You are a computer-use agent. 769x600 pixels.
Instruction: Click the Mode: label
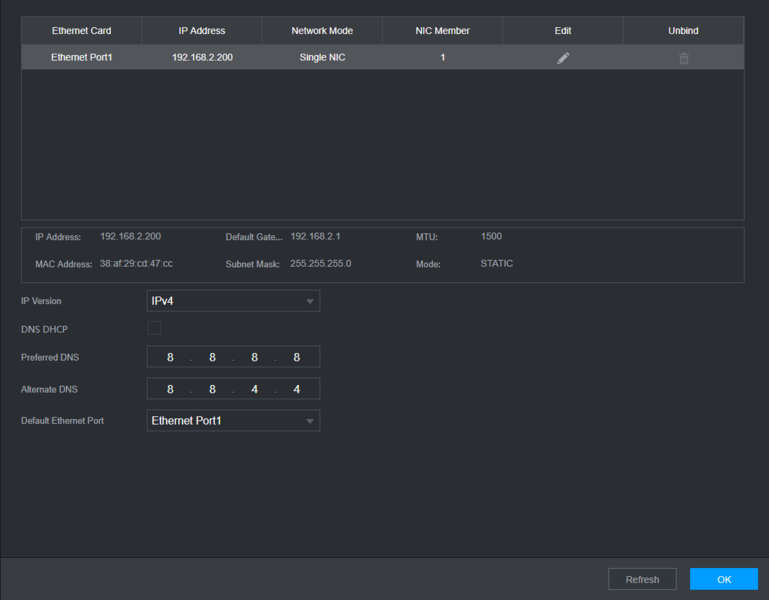coord(428,264)
